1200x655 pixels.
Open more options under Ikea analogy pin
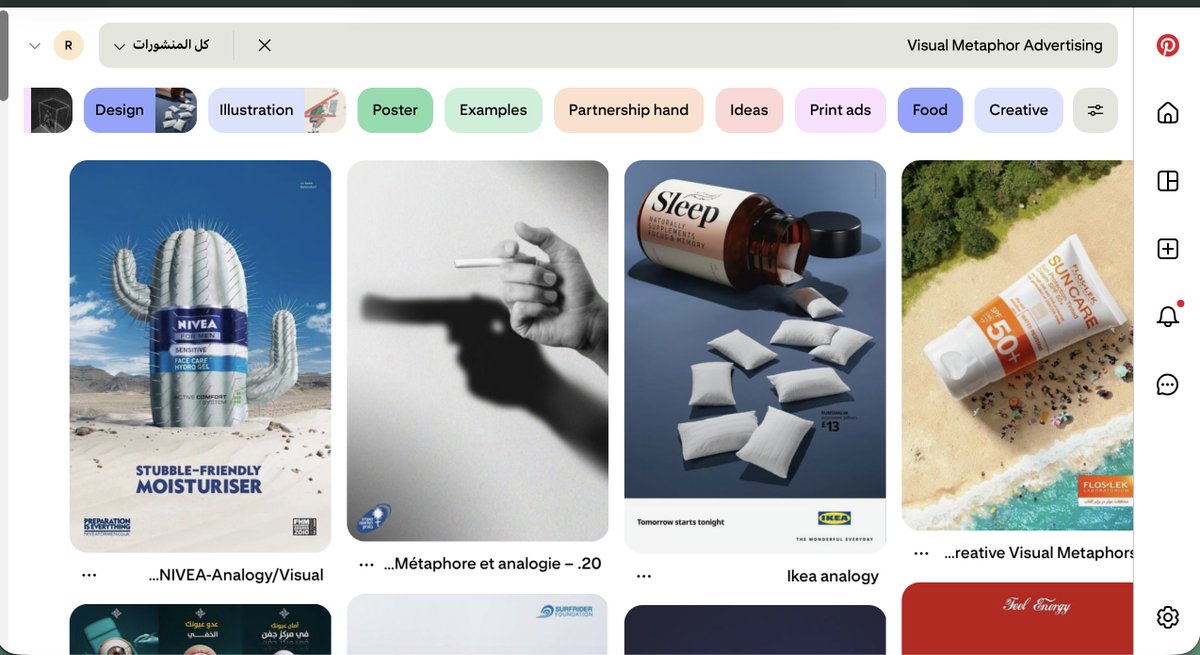coord(644,575)
